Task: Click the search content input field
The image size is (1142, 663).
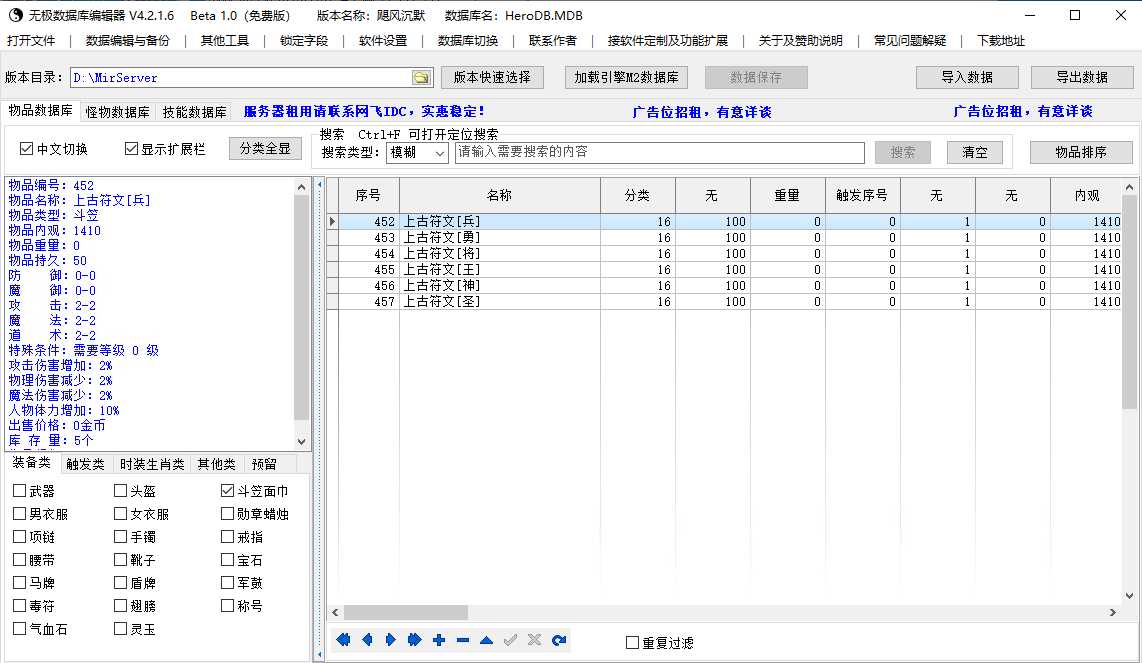Action: click(659, 152)
